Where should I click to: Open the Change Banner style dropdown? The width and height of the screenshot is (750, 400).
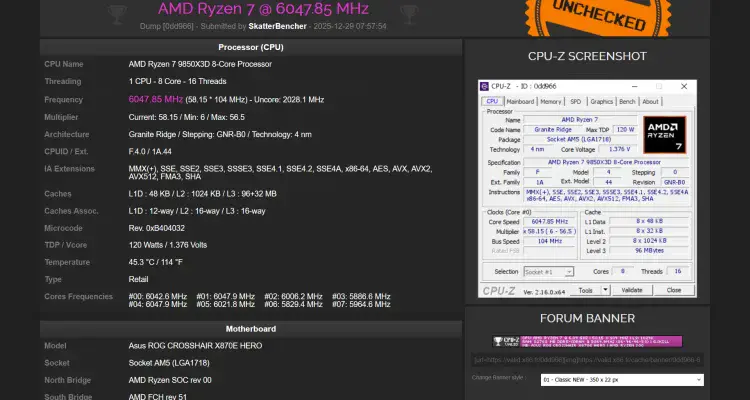[622, 380]
